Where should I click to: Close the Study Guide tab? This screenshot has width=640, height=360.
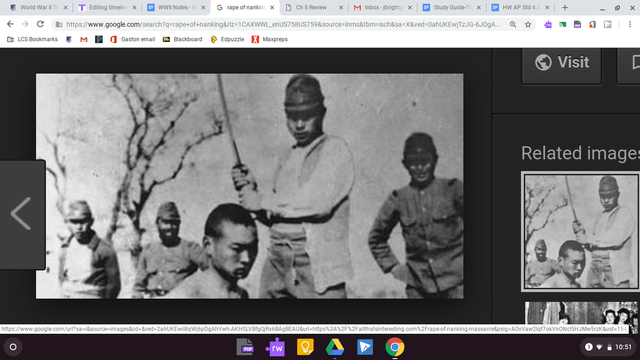tap(479, 7)
